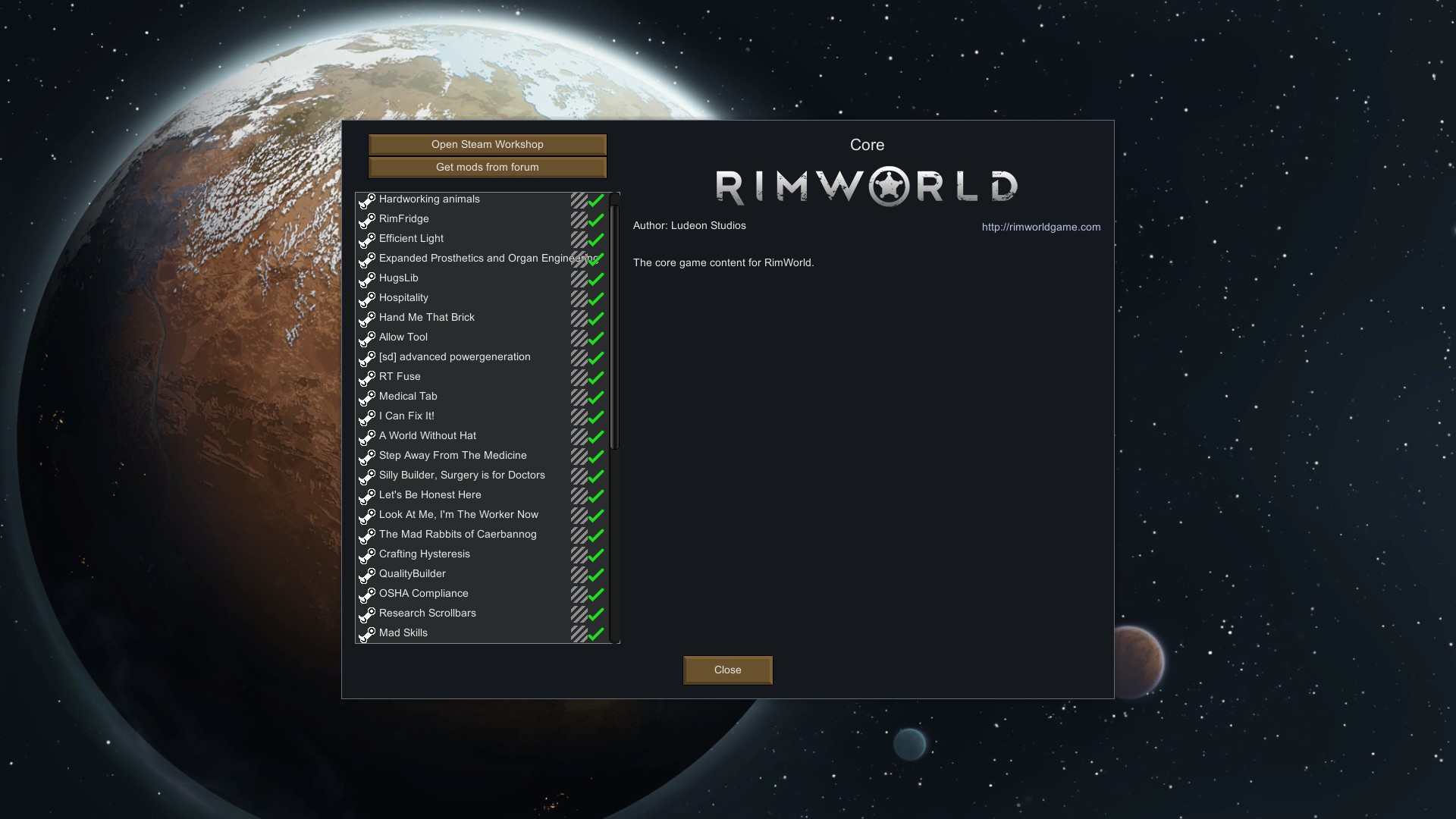Click the striped drag handle for RT Fuse
Viewport: 1456px width, 819px height.
tap(579, 378)
